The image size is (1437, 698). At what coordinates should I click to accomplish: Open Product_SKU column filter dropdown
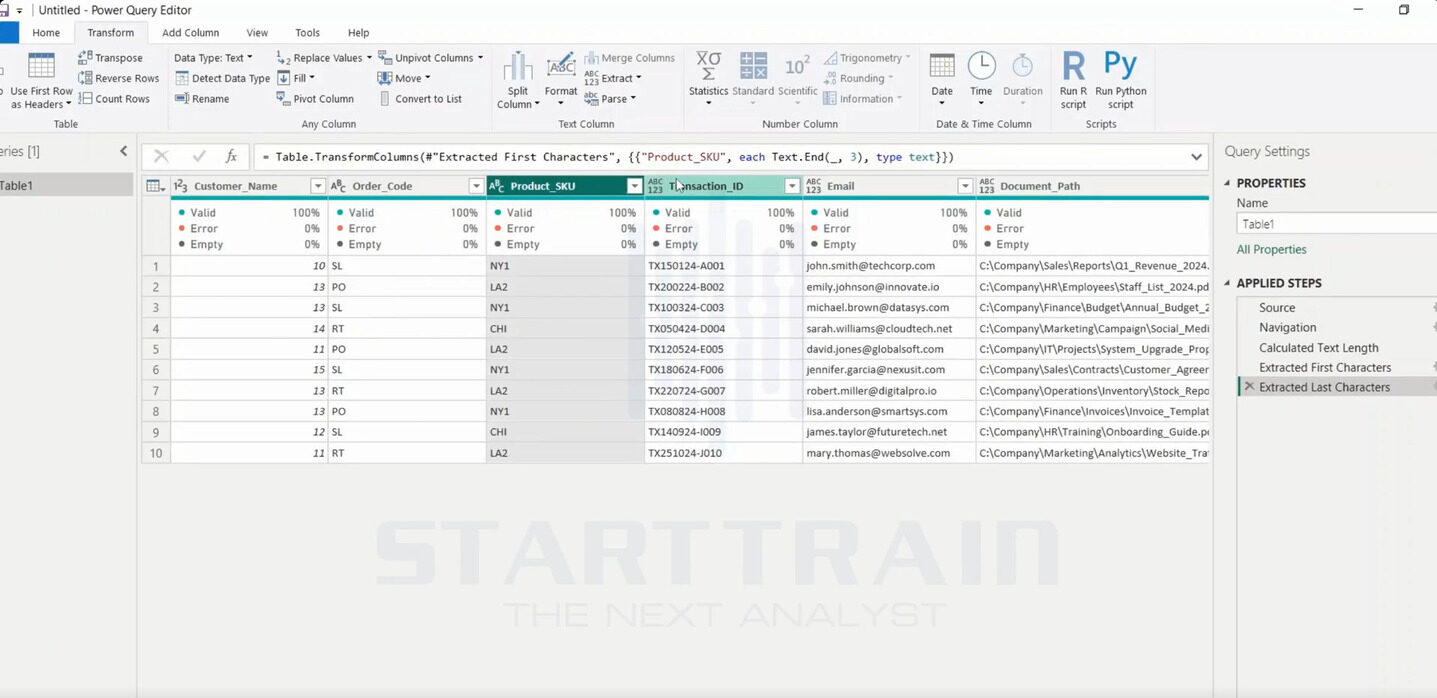point(634,186)
